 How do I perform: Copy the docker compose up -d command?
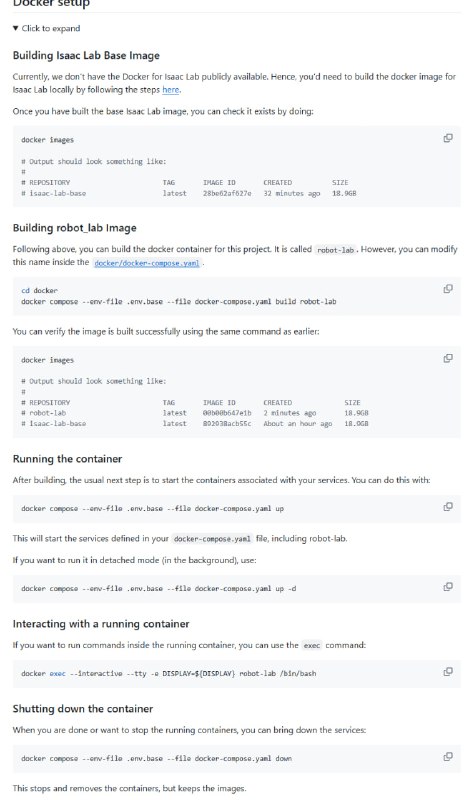[x=447, y=586]
